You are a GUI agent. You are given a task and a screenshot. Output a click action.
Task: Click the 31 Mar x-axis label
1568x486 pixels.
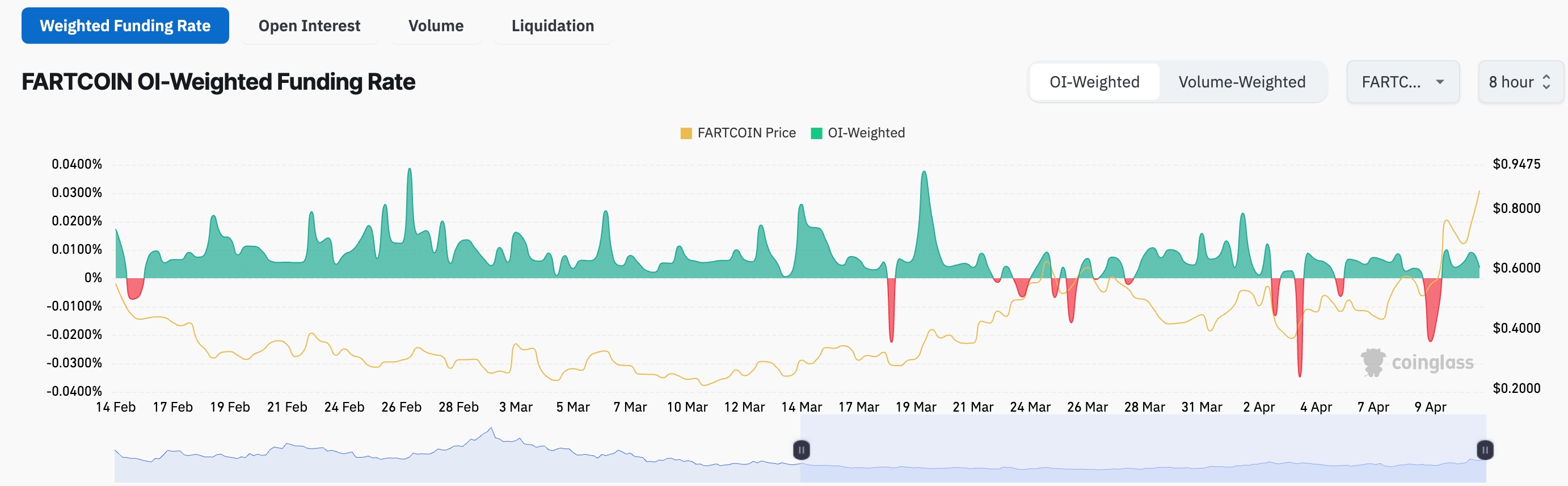[1202, 407]
